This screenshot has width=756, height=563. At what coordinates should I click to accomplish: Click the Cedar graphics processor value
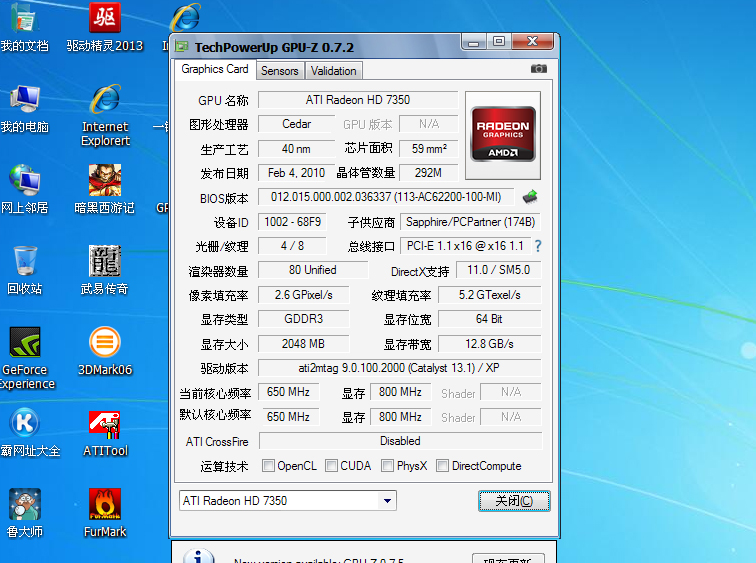coord(297,124)
